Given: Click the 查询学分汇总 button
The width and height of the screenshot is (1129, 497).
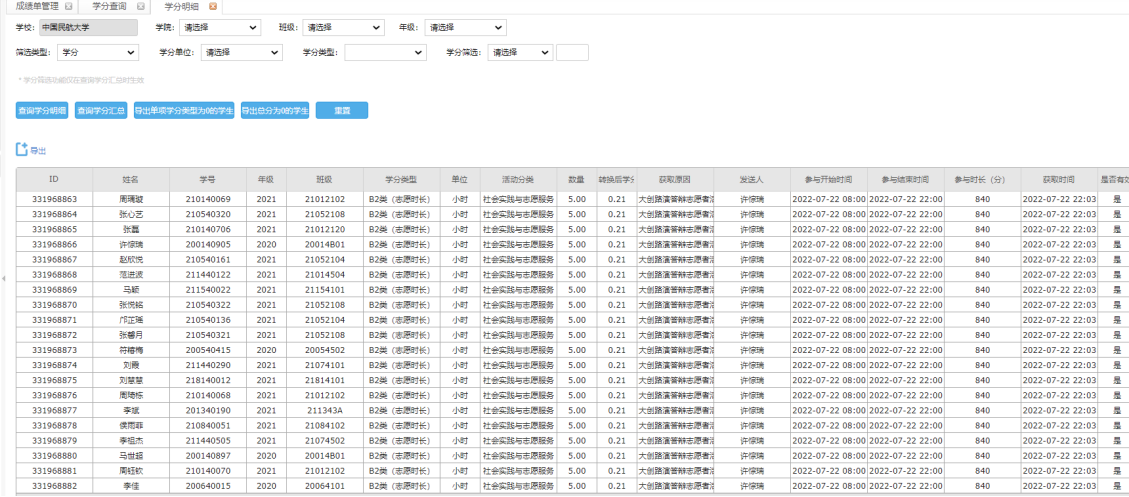Looking at the screenshot, I should pos(101,111).
